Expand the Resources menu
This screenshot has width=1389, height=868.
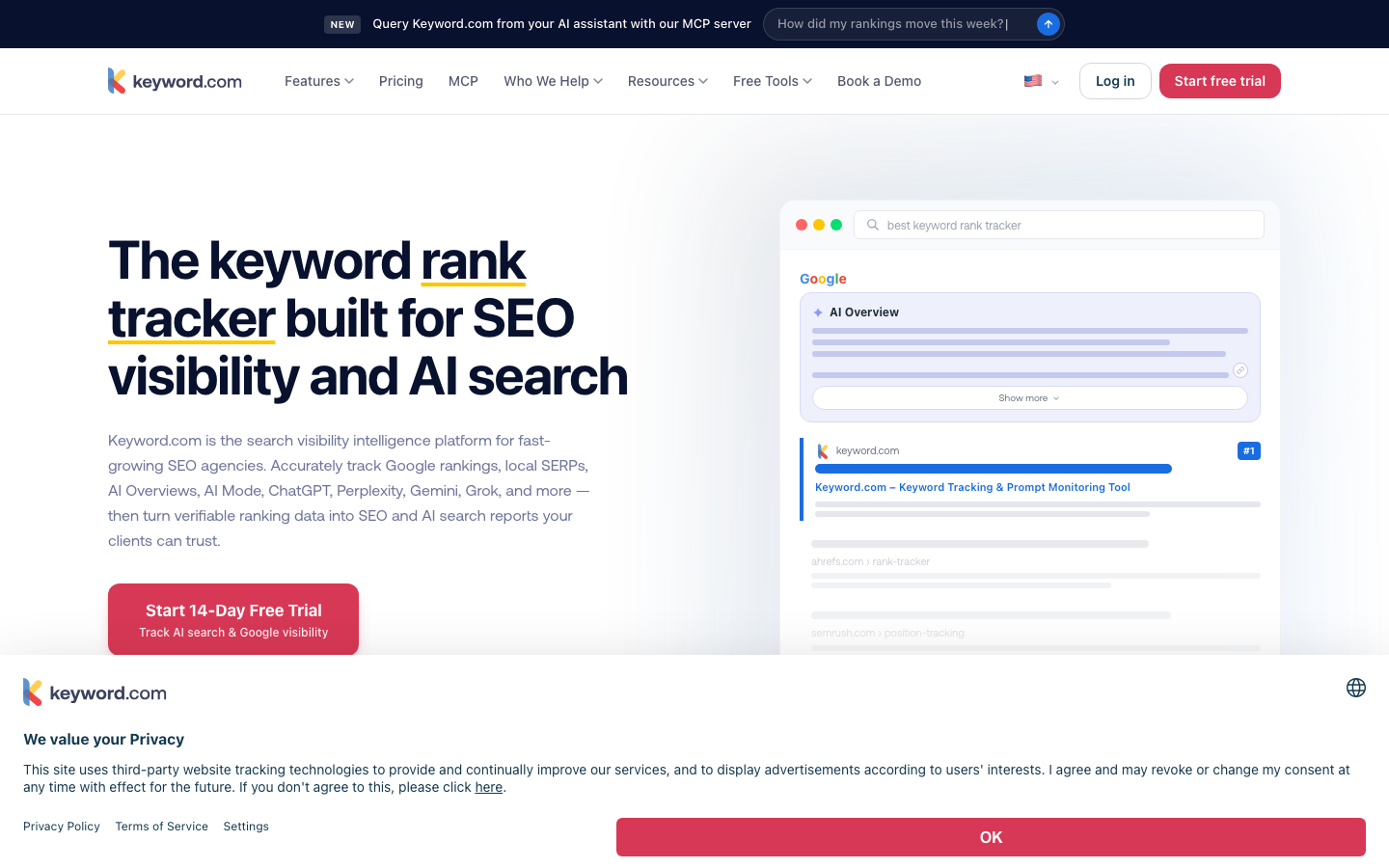[x=667, y=81]
